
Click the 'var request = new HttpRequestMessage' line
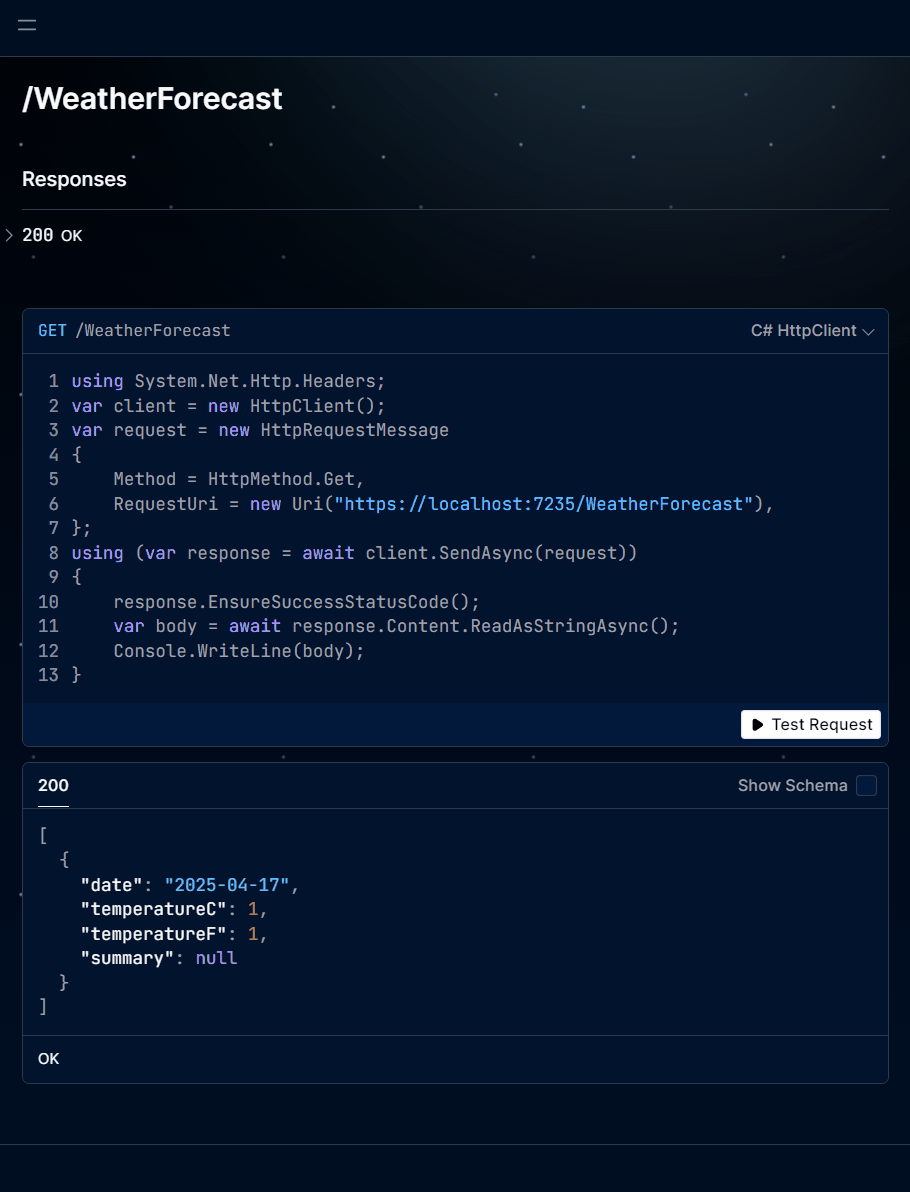[x=260, y=430]
